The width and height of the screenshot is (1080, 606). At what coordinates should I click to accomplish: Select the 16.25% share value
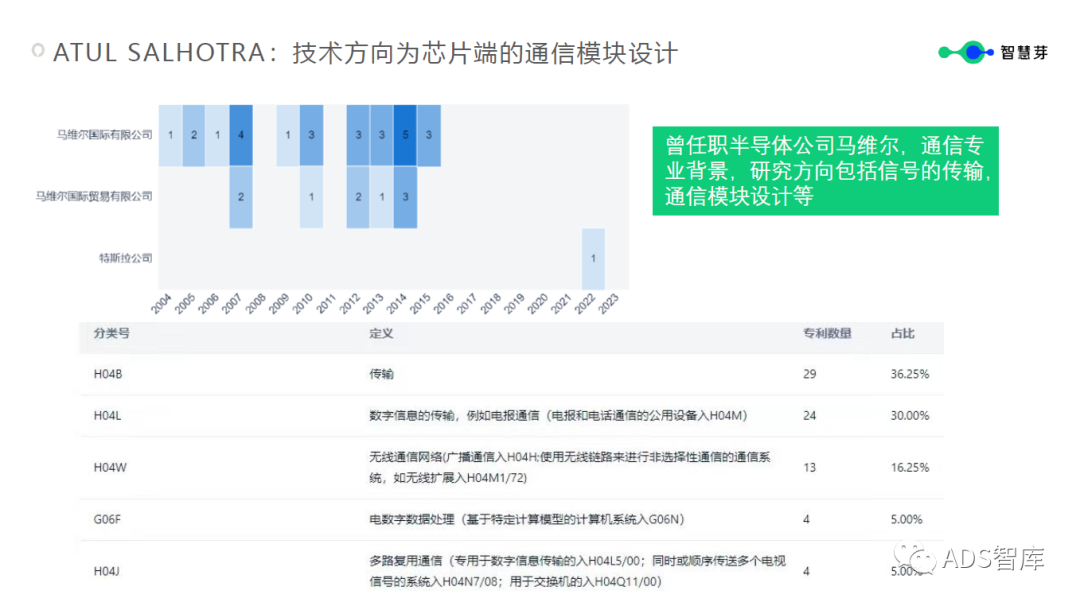pyautogui.click(x=910, y=468)
